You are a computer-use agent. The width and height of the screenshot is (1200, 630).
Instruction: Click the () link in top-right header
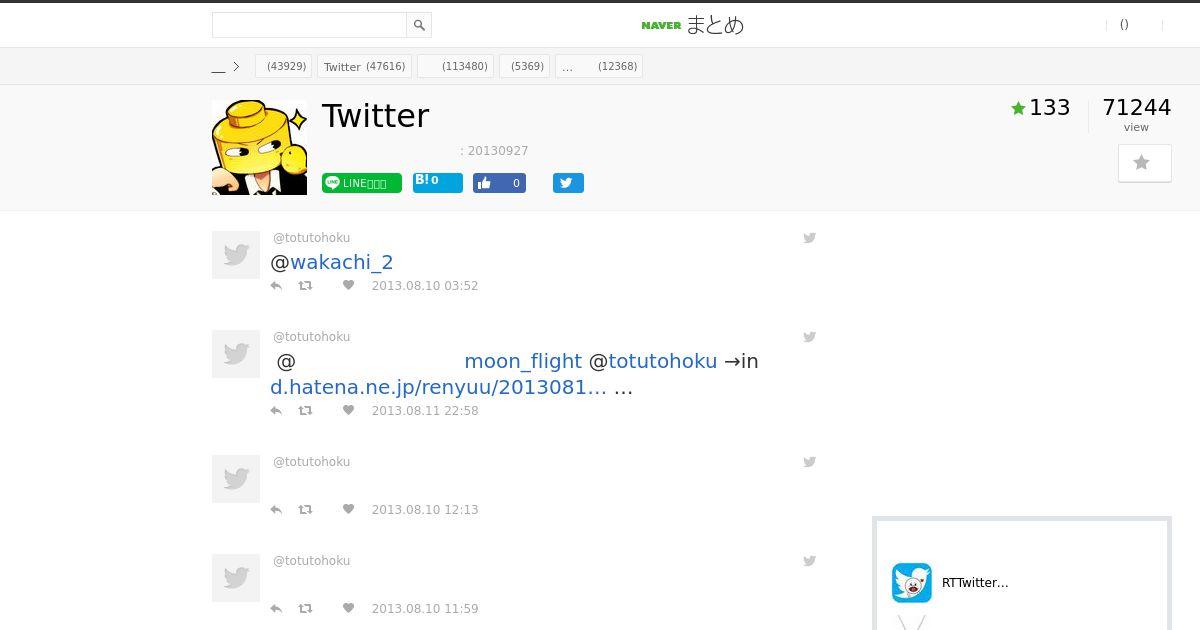[x=1124, y=25]
